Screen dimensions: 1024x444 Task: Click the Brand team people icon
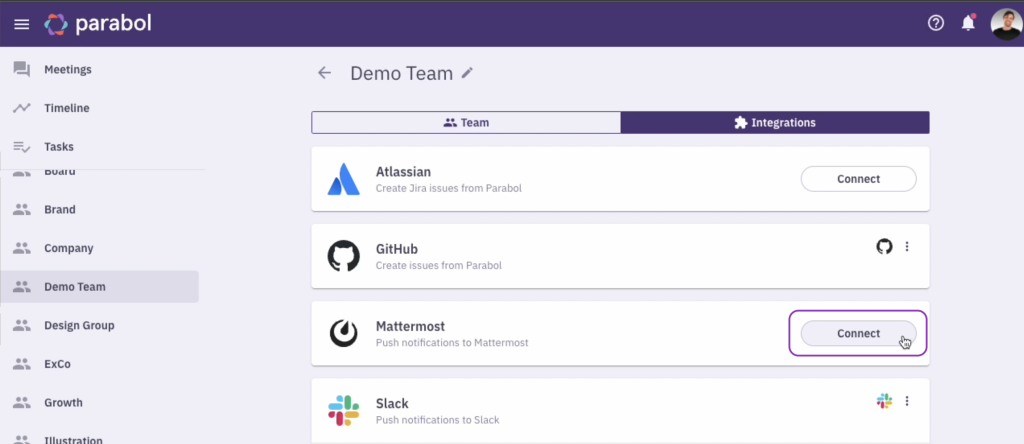pyautogui.click(x=22, y=210)
